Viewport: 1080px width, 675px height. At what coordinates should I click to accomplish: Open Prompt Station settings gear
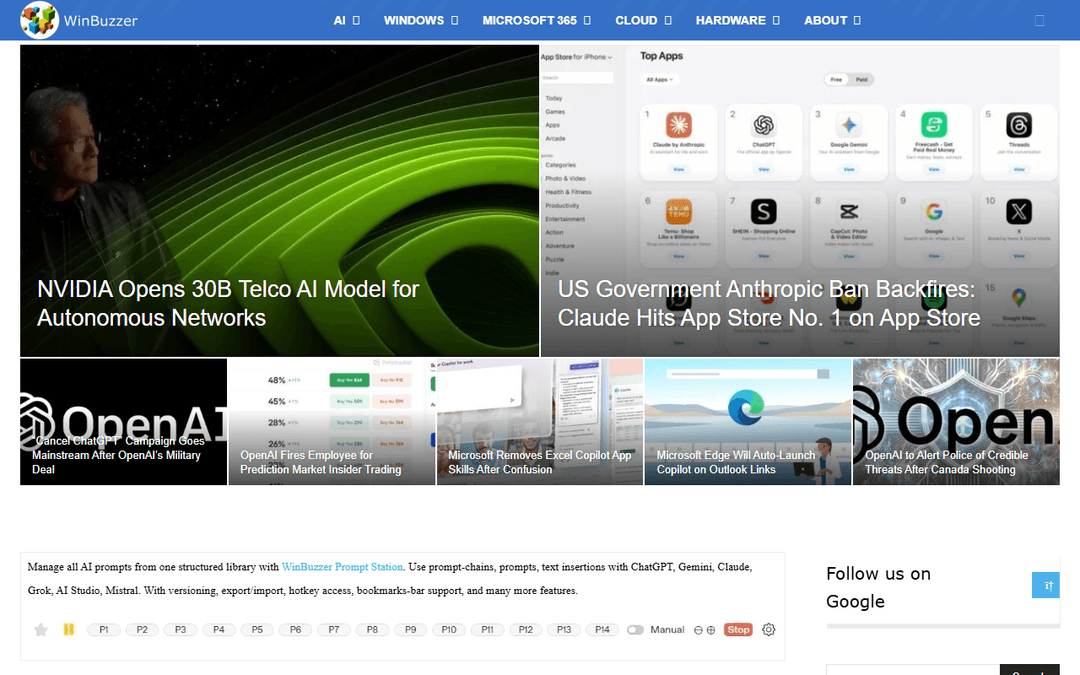769,630
